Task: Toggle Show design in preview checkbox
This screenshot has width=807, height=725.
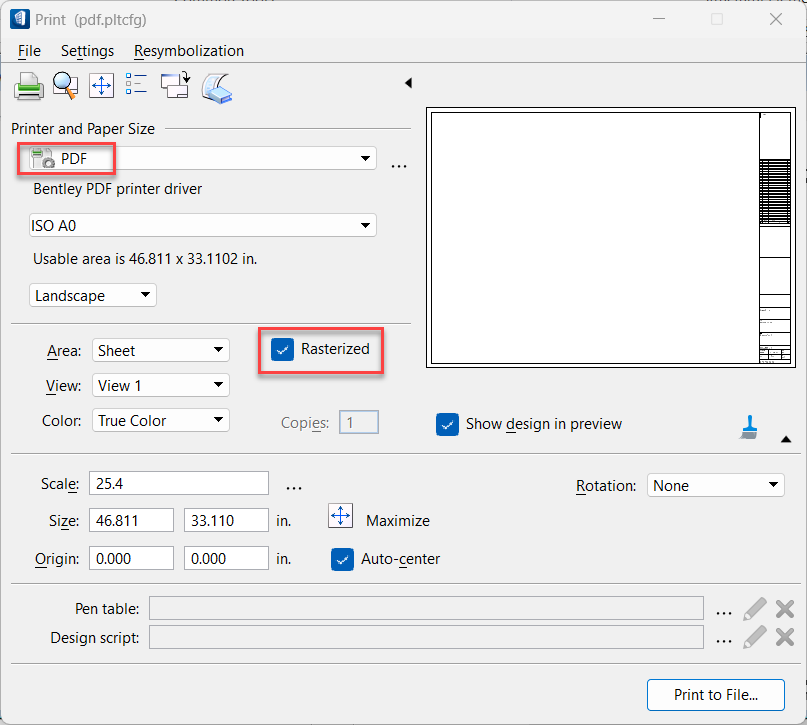Action: point(447,424)
